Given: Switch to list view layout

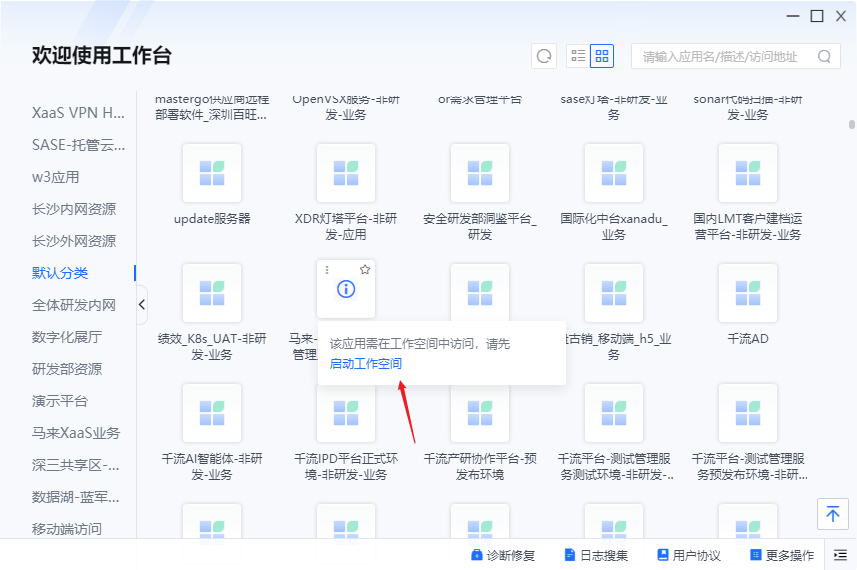Looking at the screenshot, I should (578, 56).
